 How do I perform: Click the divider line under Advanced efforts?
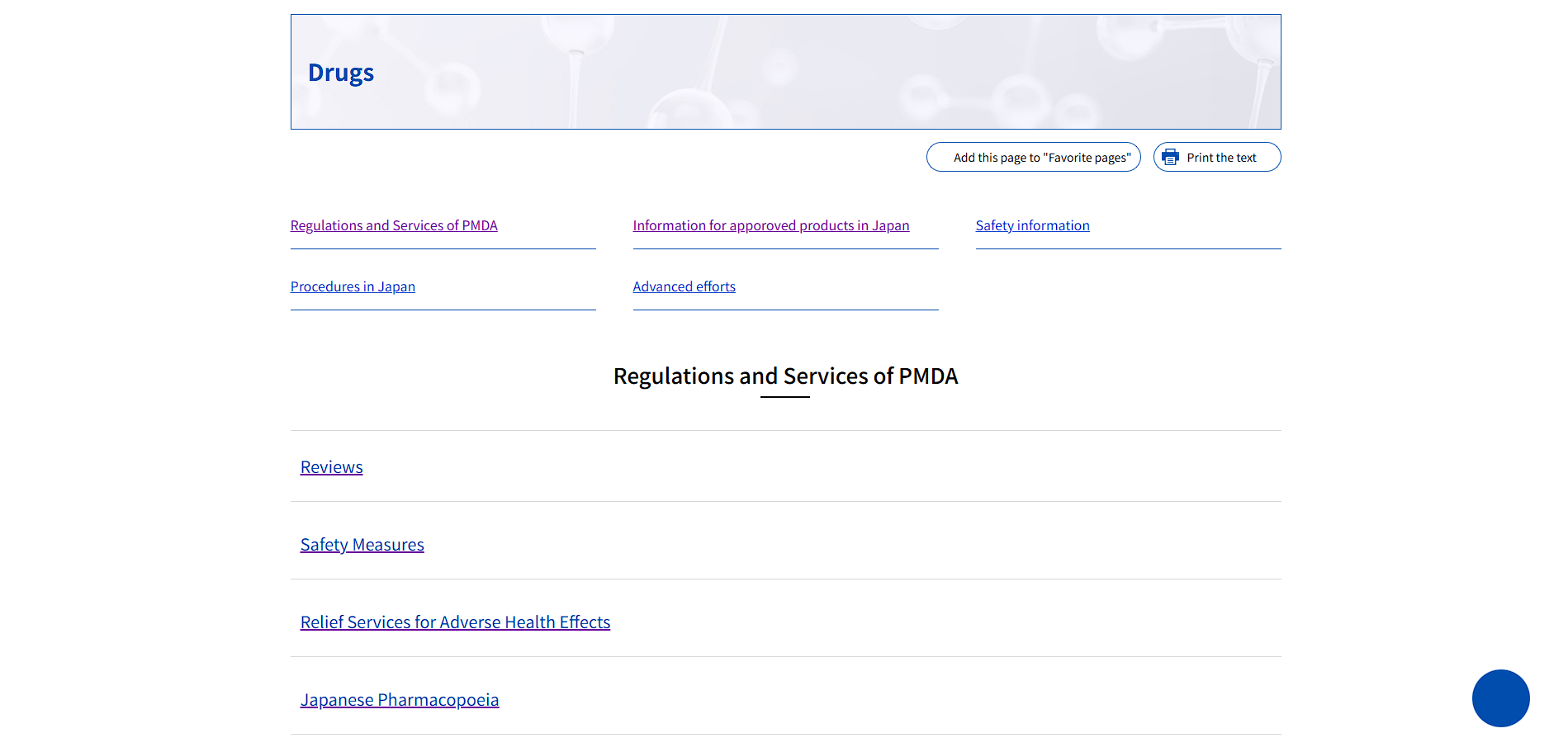click(785, 310)
